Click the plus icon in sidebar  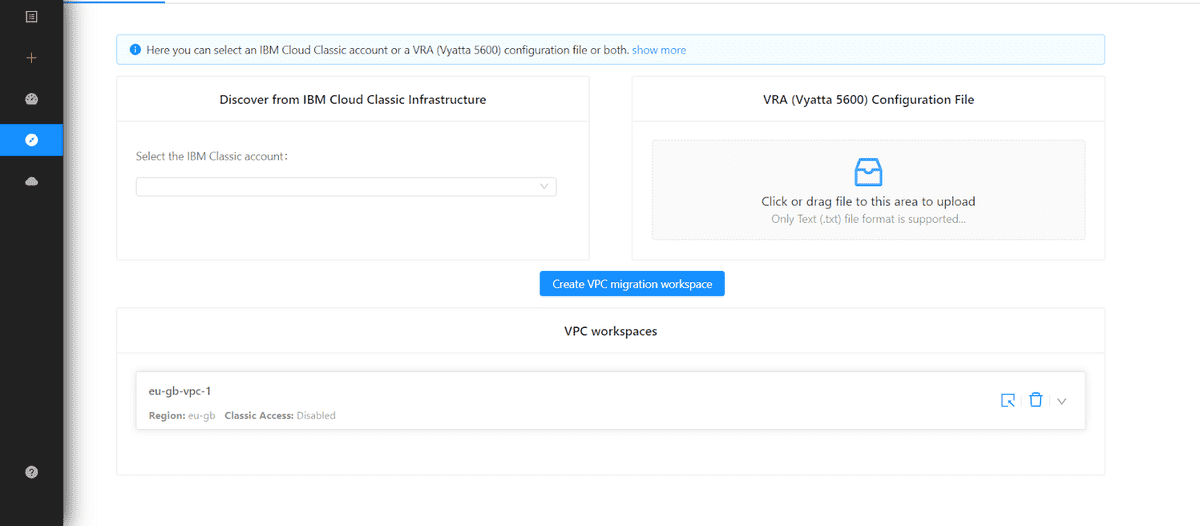31,58
